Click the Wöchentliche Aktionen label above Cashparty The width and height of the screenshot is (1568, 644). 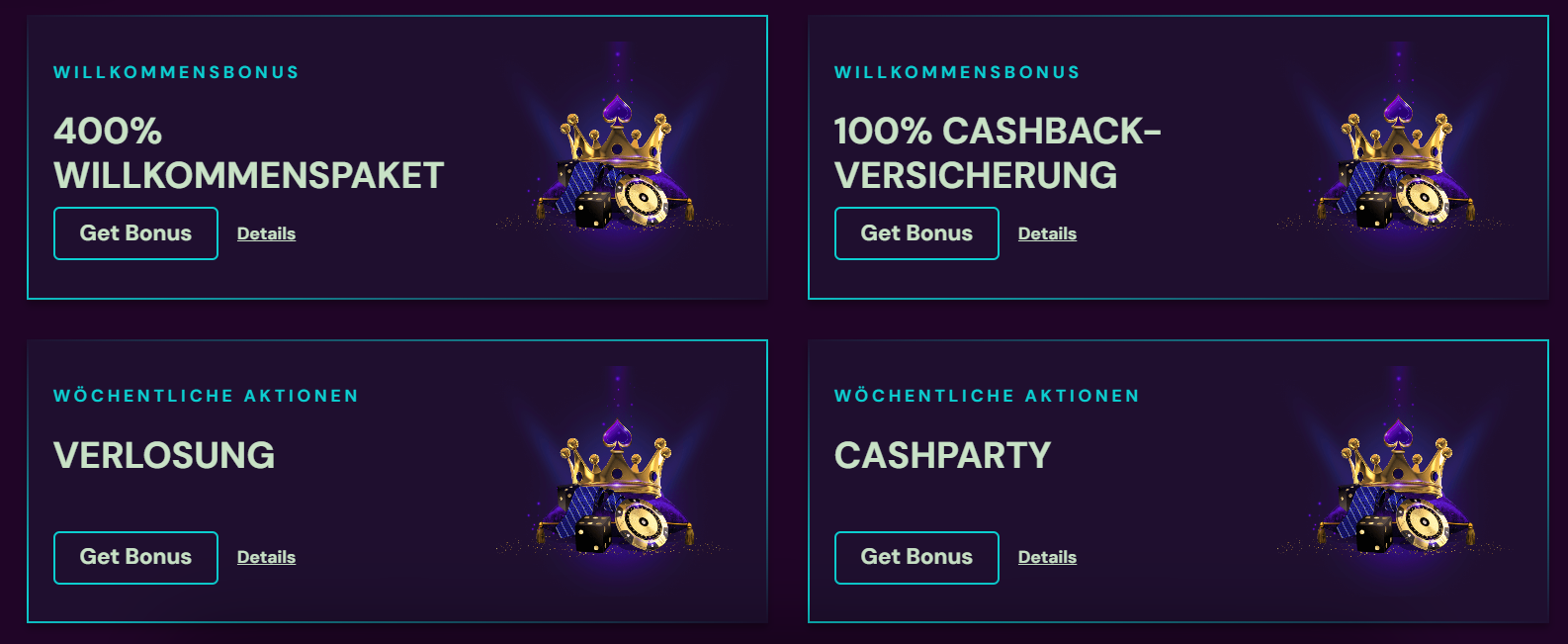pos(987,396)
